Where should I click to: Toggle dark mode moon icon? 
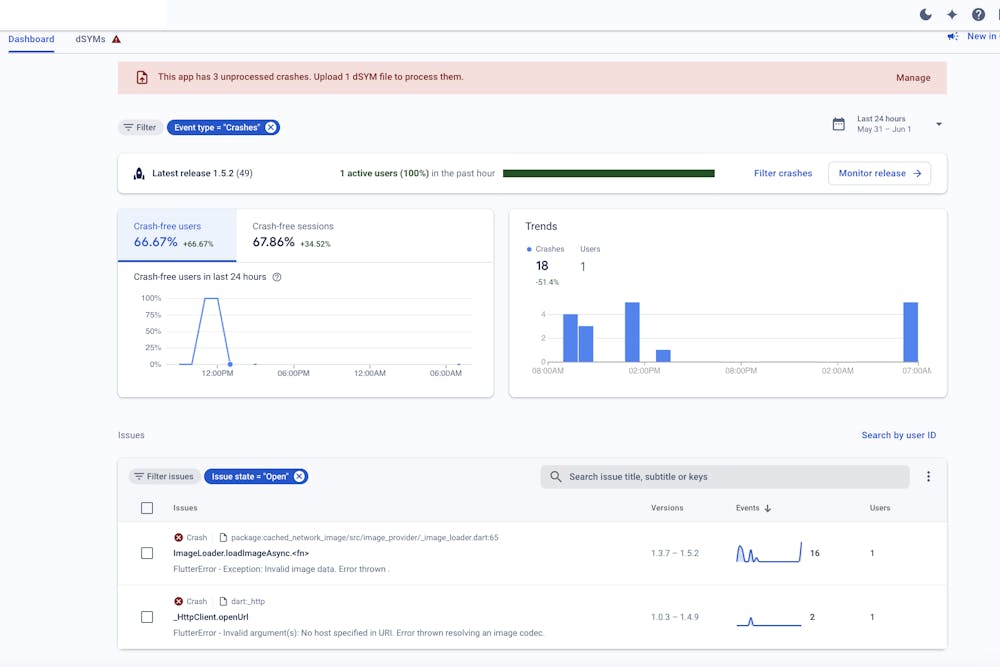click(x=925, y=14)
